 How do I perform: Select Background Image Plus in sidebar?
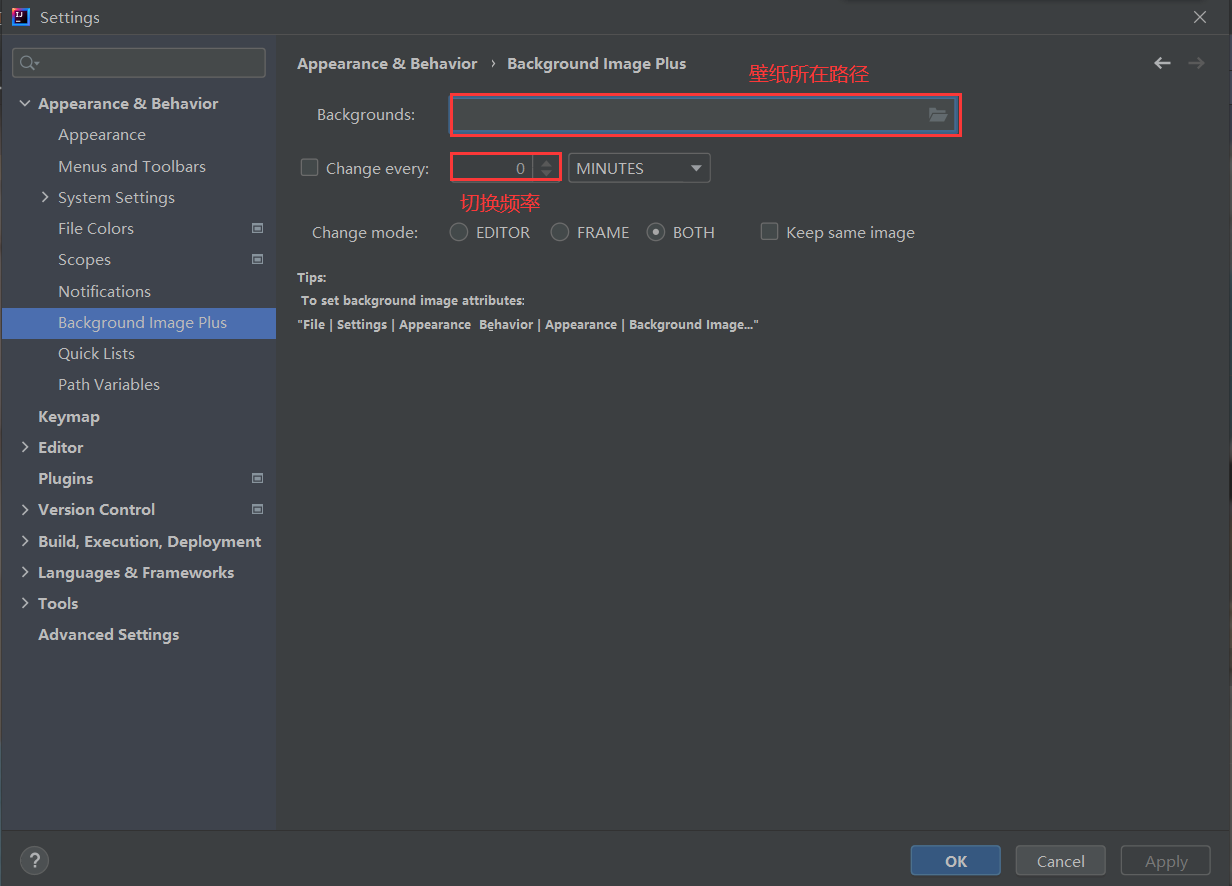[x=139, y=323]
